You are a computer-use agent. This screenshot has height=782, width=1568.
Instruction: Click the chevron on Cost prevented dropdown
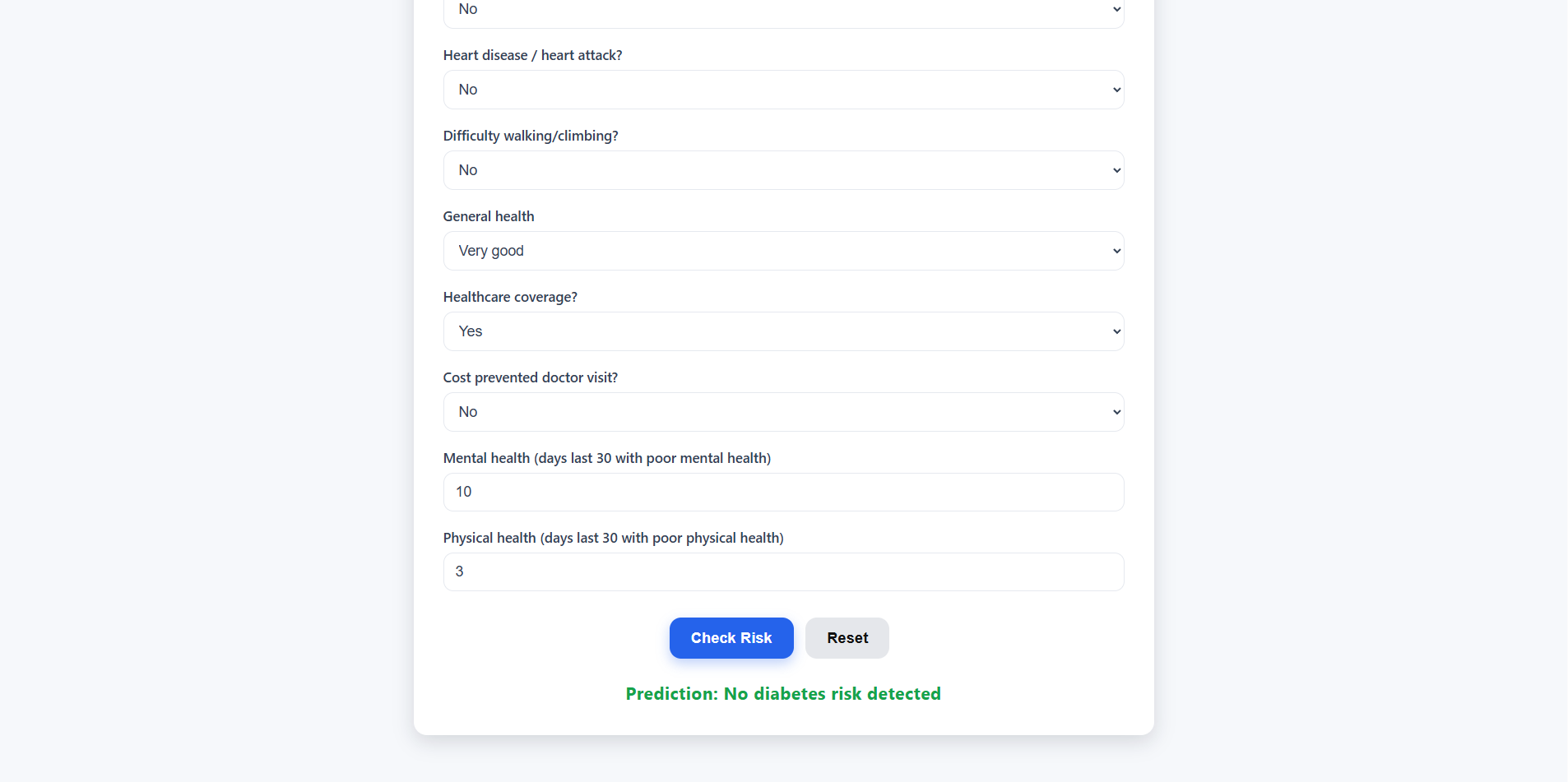pos(1116,412)
